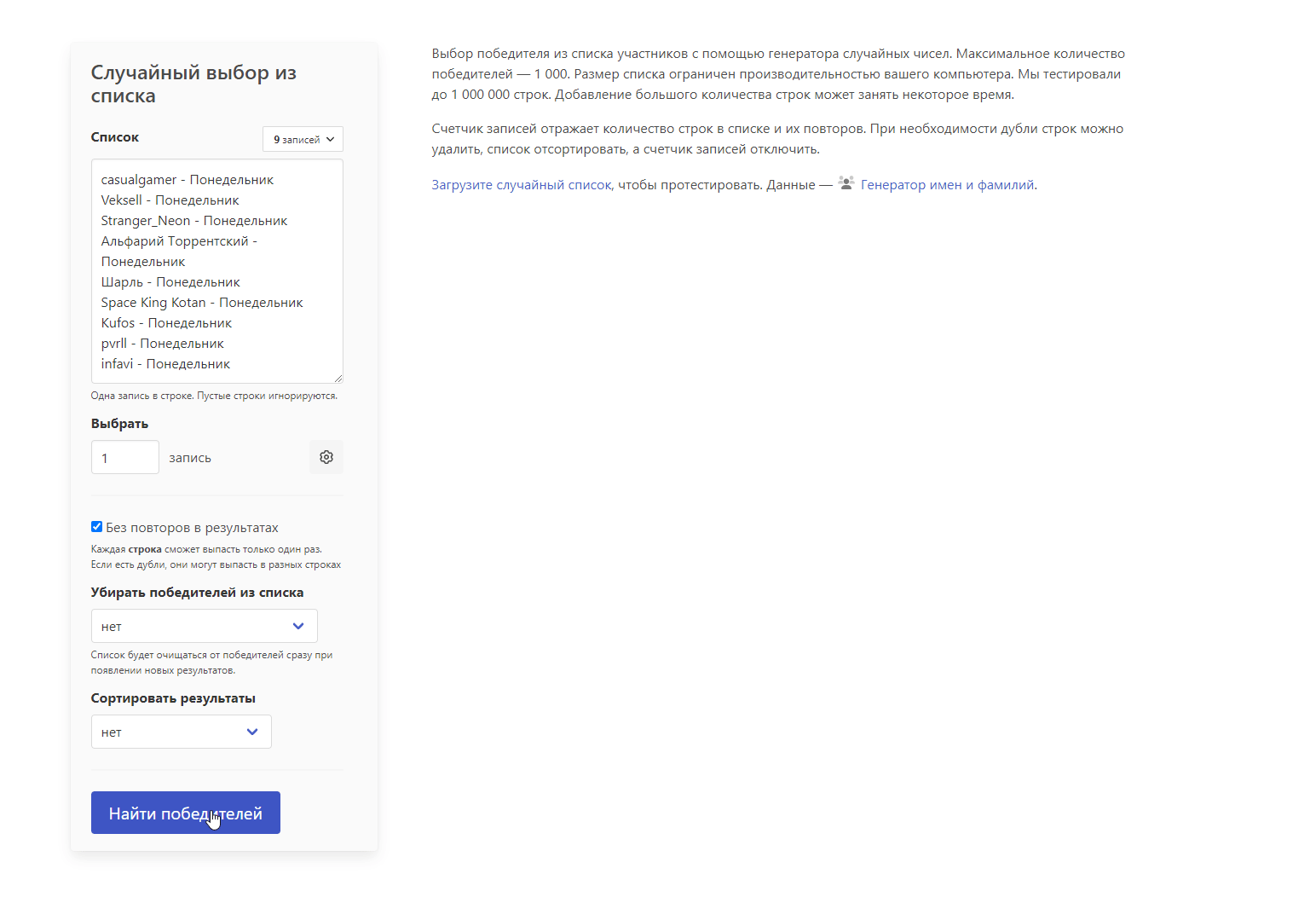The height and width of the screenshot is (903, 1316).
Task: Open the gear settings icon beside запись
Action: [x=326, y=457]
